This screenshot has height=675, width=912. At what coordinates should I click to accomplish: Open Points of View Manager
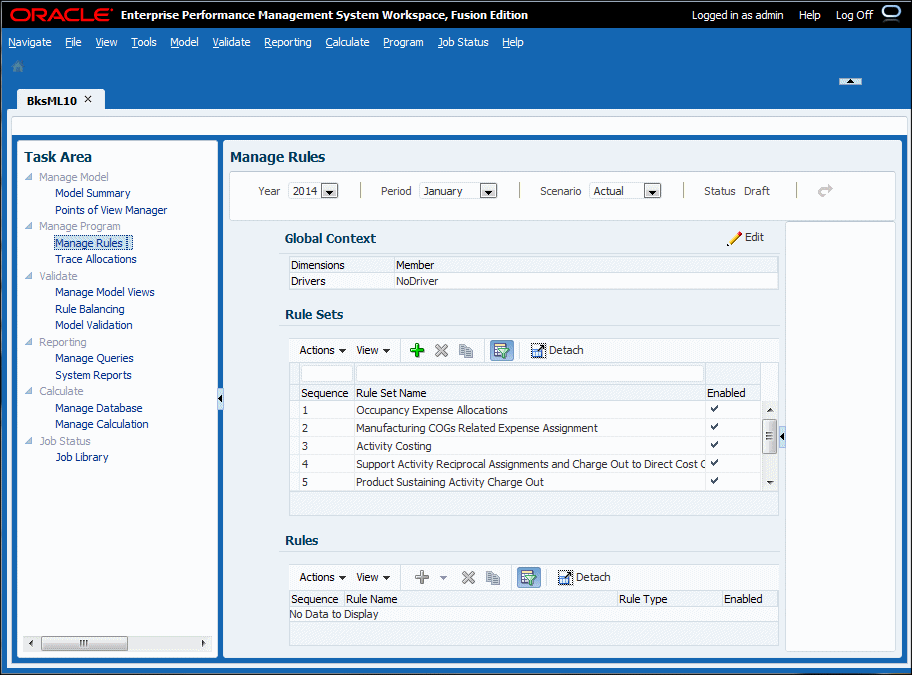coord(111,210)
